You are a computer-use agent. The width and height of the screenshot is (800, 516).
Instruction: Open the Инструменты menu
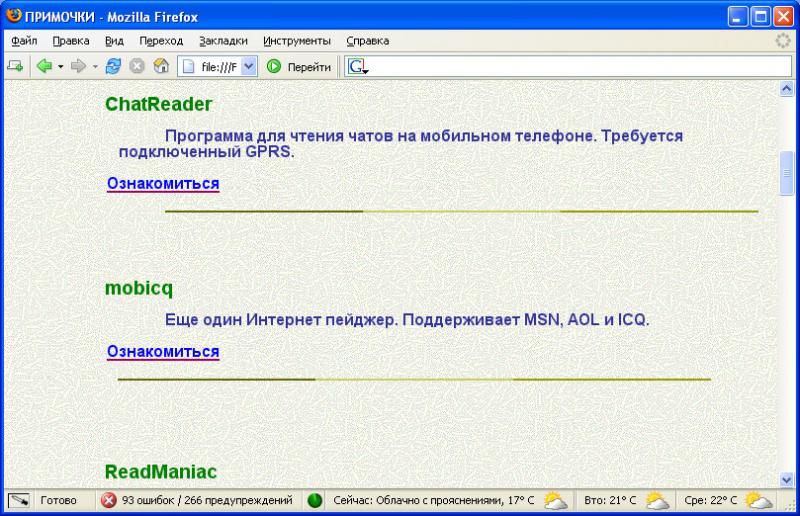click(x=297, y=41)
